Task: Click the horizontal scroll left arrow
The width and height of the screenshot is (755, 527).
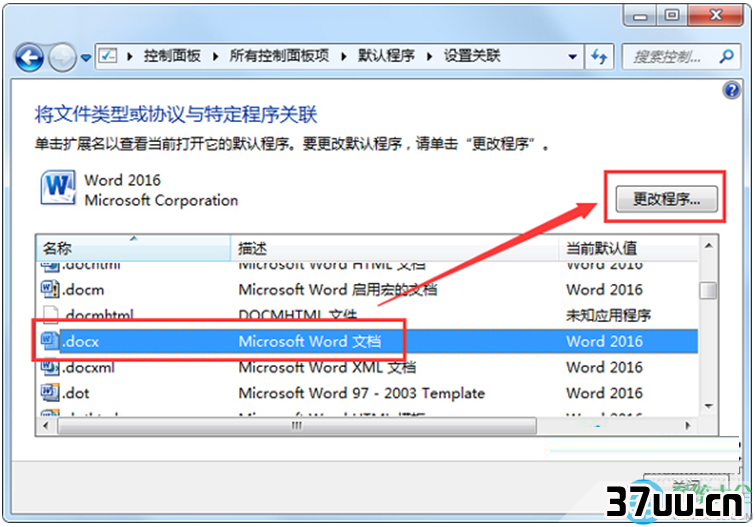Action: click(46, 425)
